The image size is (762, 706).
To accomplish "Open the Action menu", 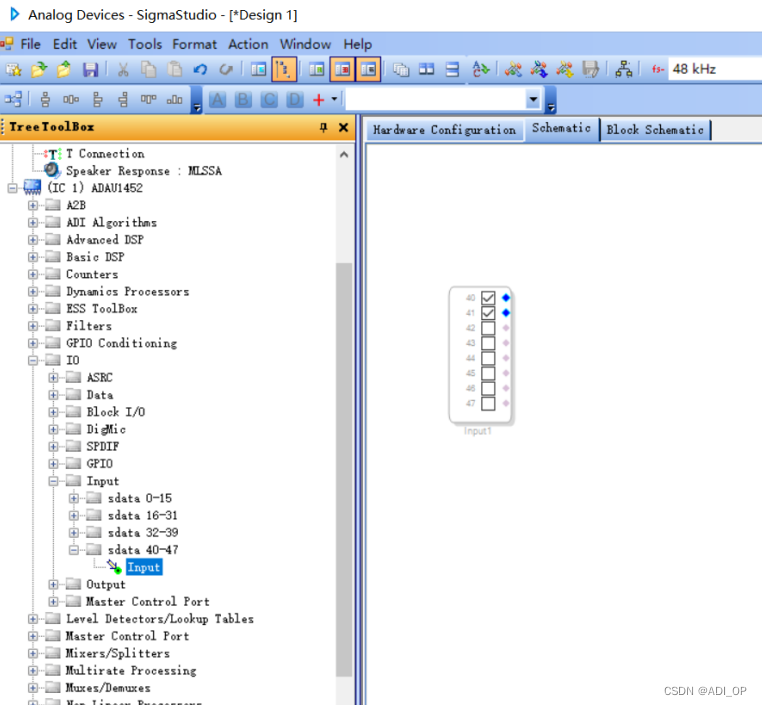I will tap(248, 44).
